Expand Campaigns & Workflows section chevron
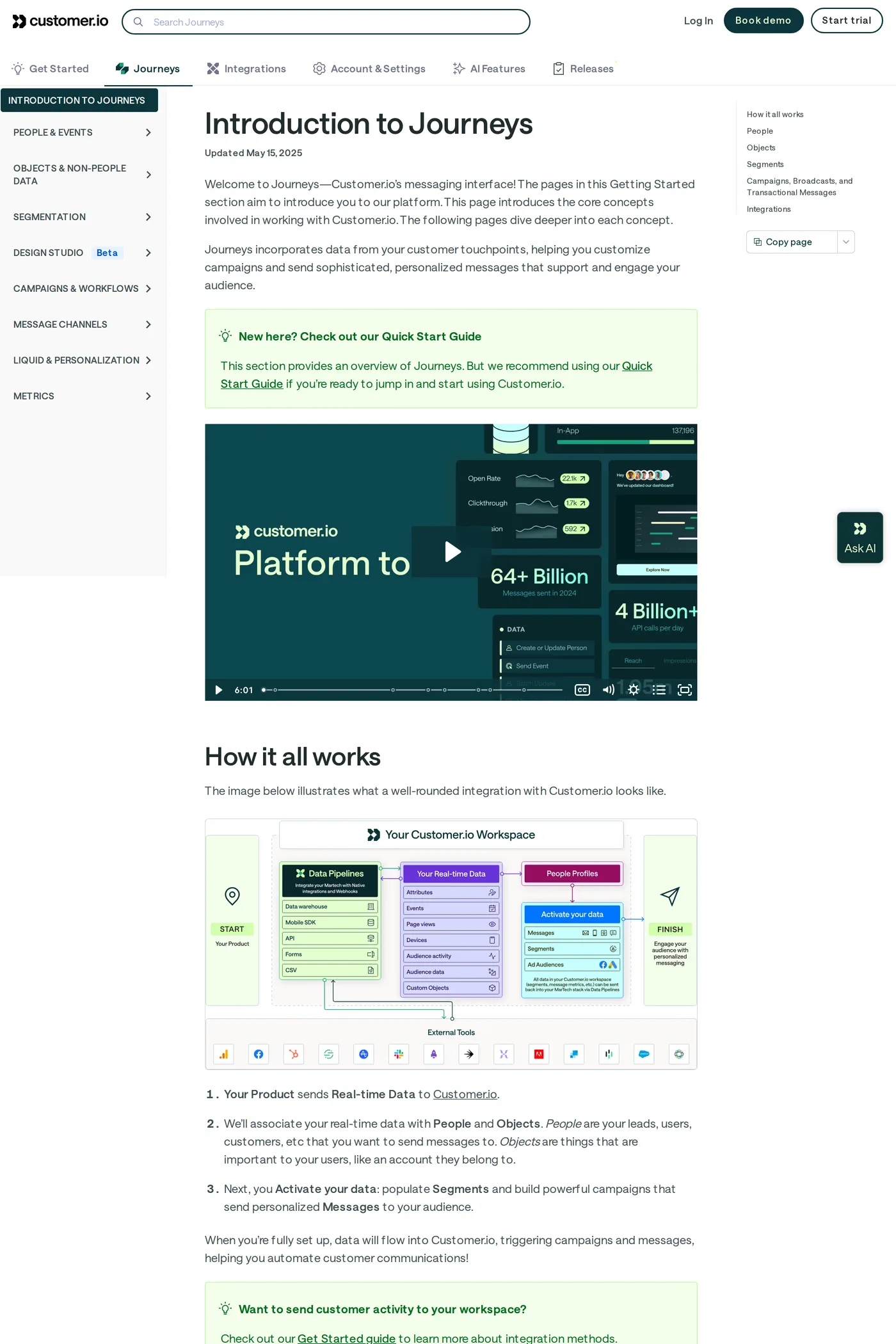The image size is (896, 1344). [x=148, y=289]
